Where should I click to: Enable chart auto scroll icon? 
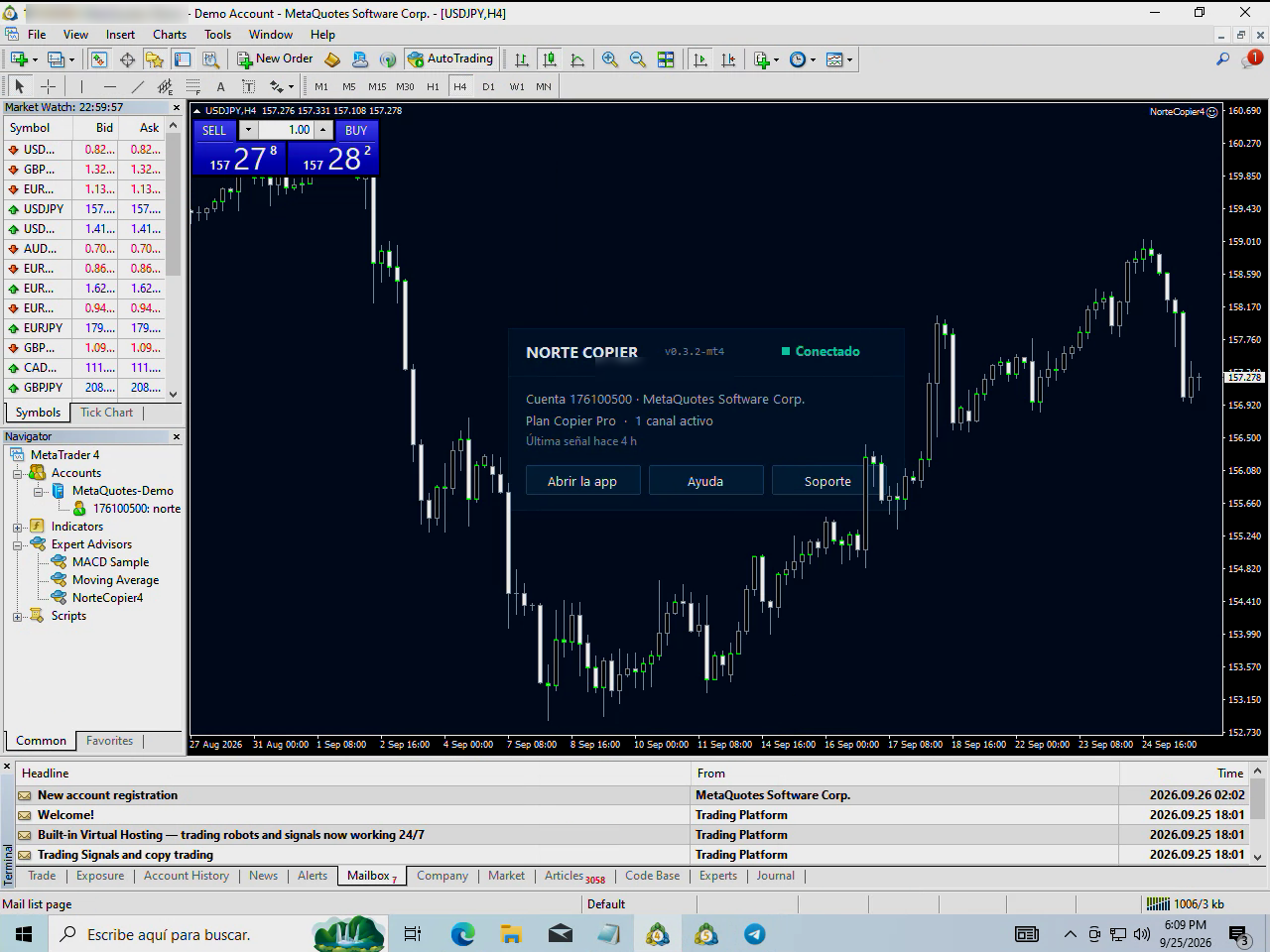coord(700,59)
